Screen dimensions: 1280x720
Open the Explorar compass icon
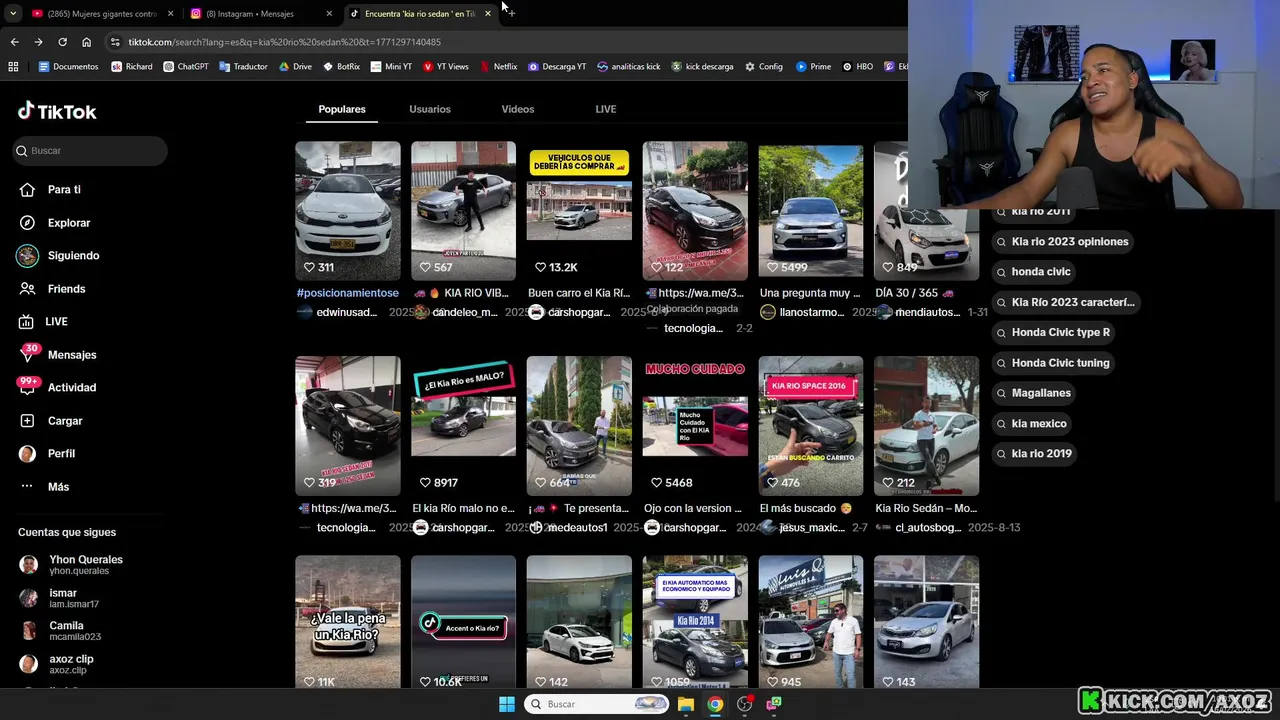(x=28, y=223)
